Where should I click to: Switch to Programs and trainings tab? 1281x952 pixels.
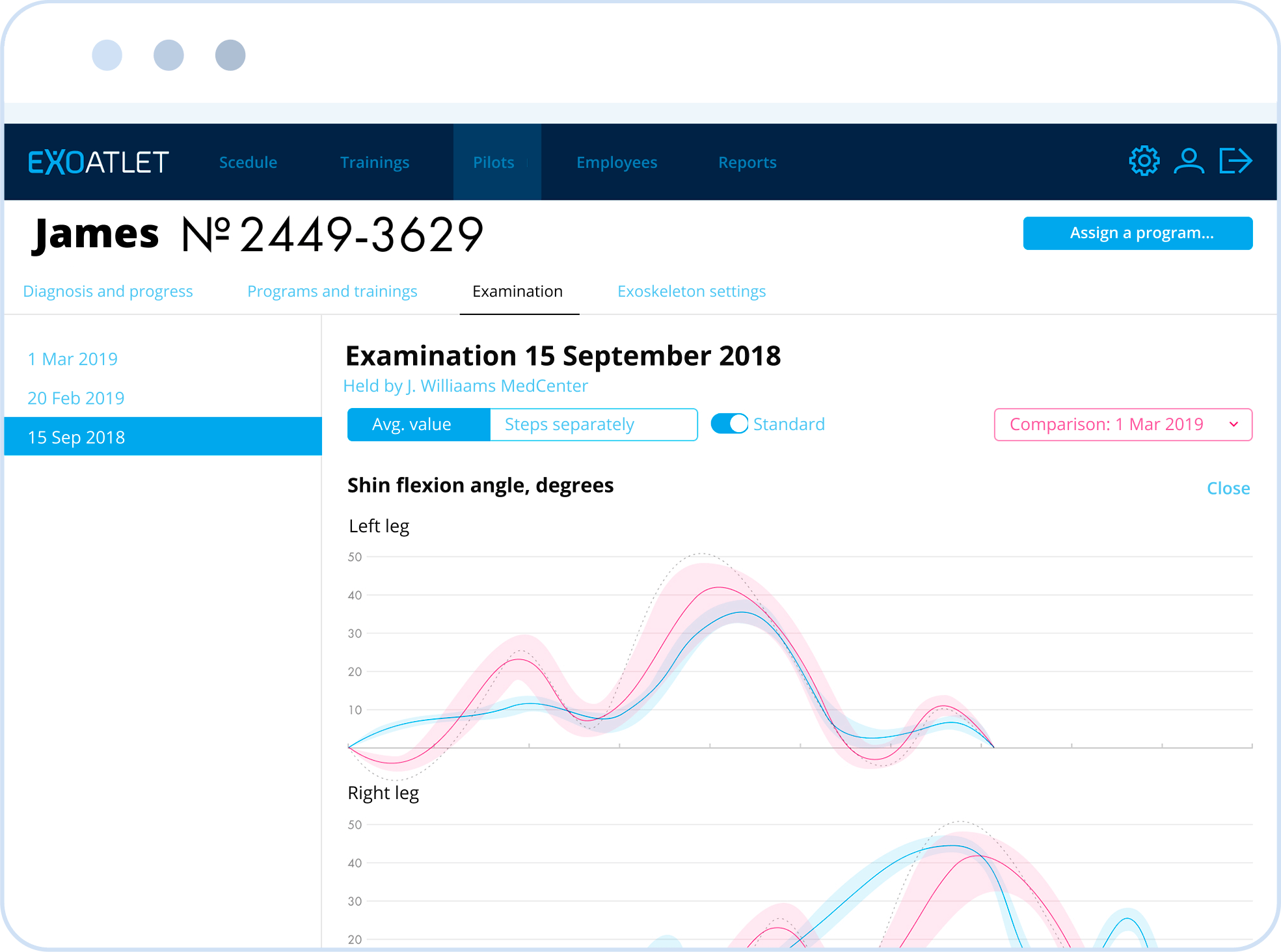coord(332,291)
